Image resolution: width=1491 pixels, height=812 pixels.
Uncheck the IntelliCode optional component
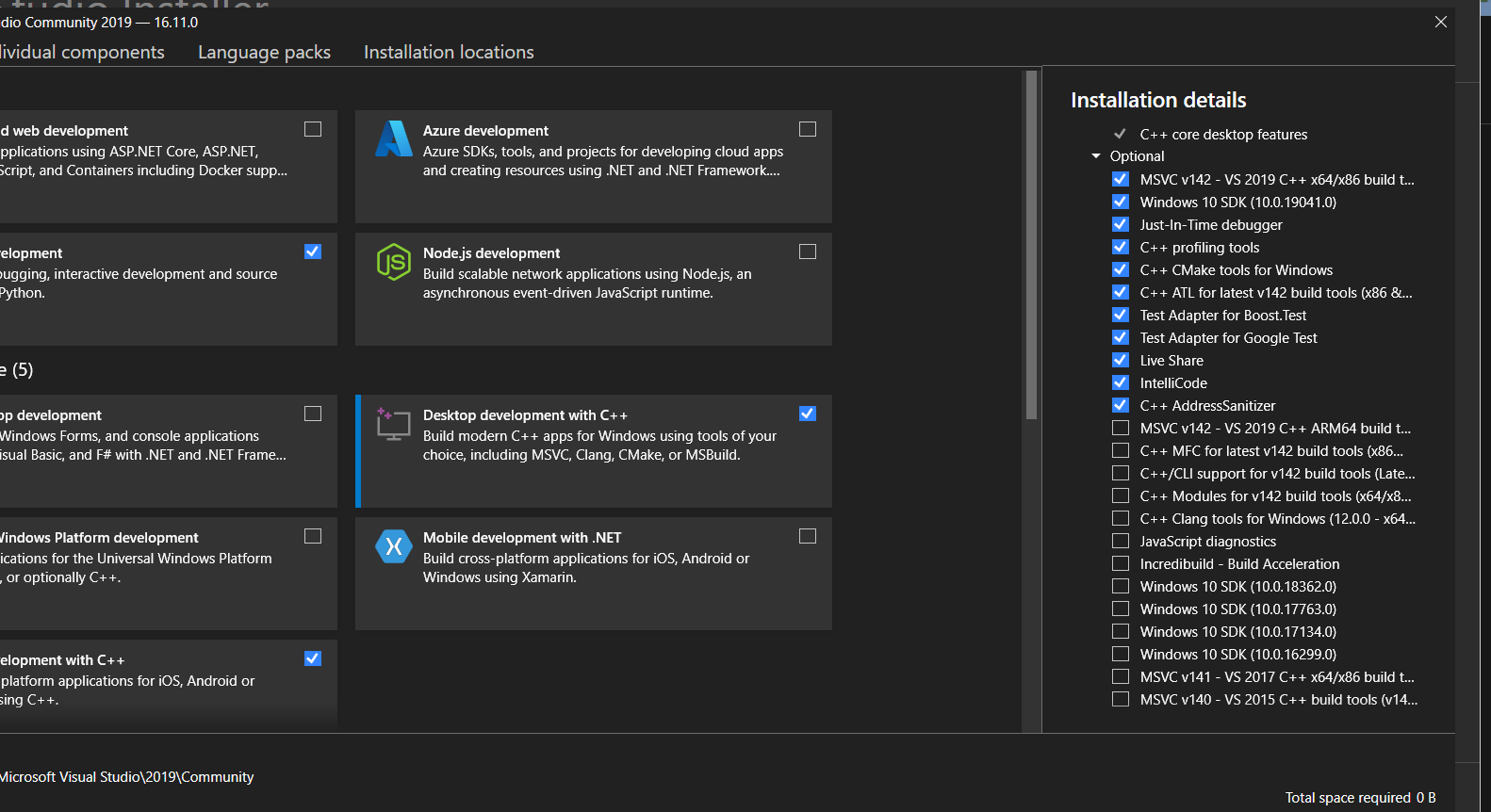1121,382
